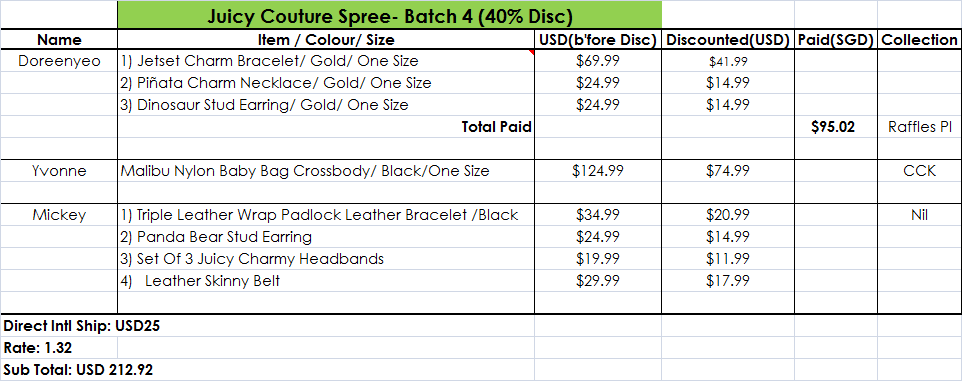
Task: Click red comment marker on Jetset Charm Bracelet
Action: click(531, 53)
